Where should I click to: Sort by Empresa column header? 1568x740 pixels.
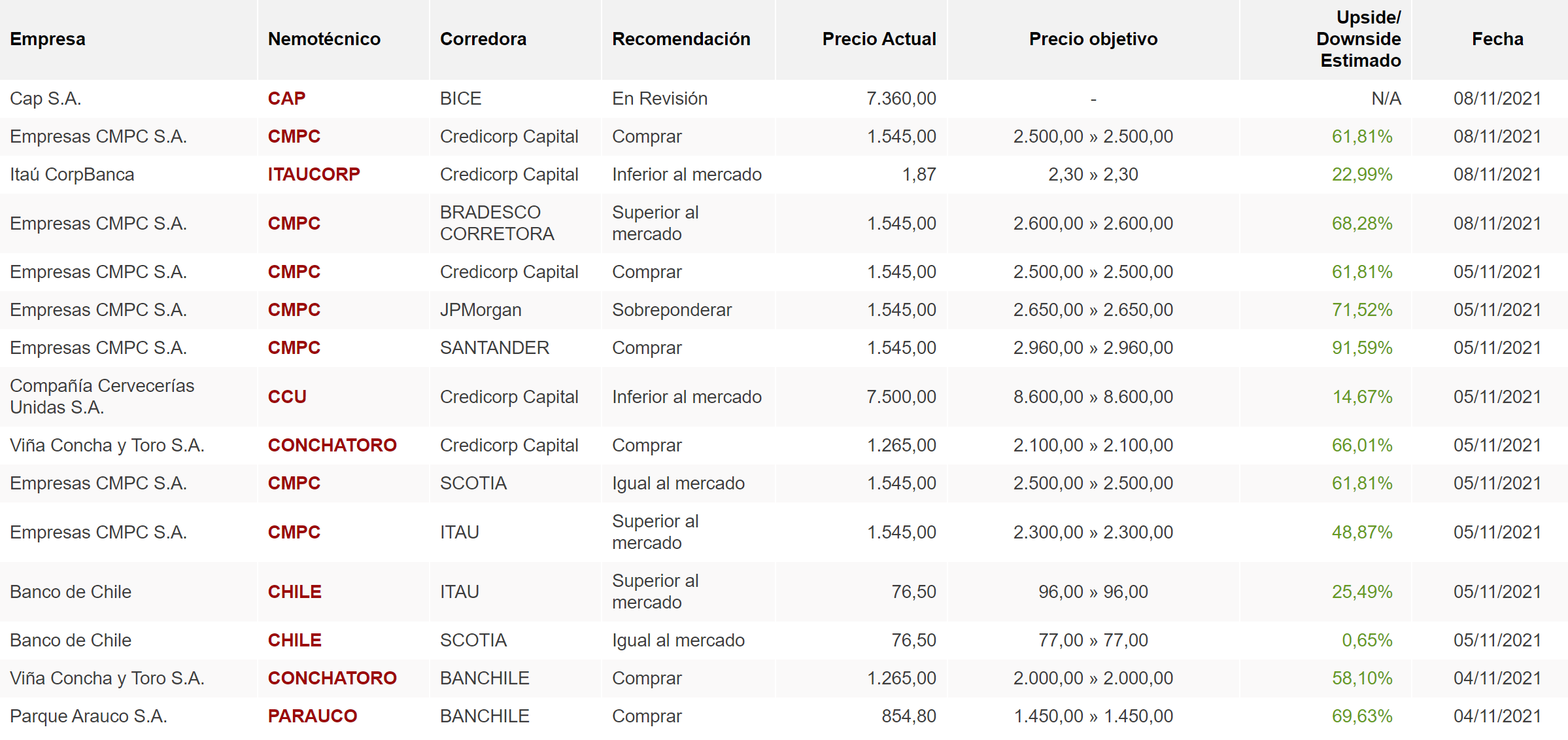tap(48, 39)
